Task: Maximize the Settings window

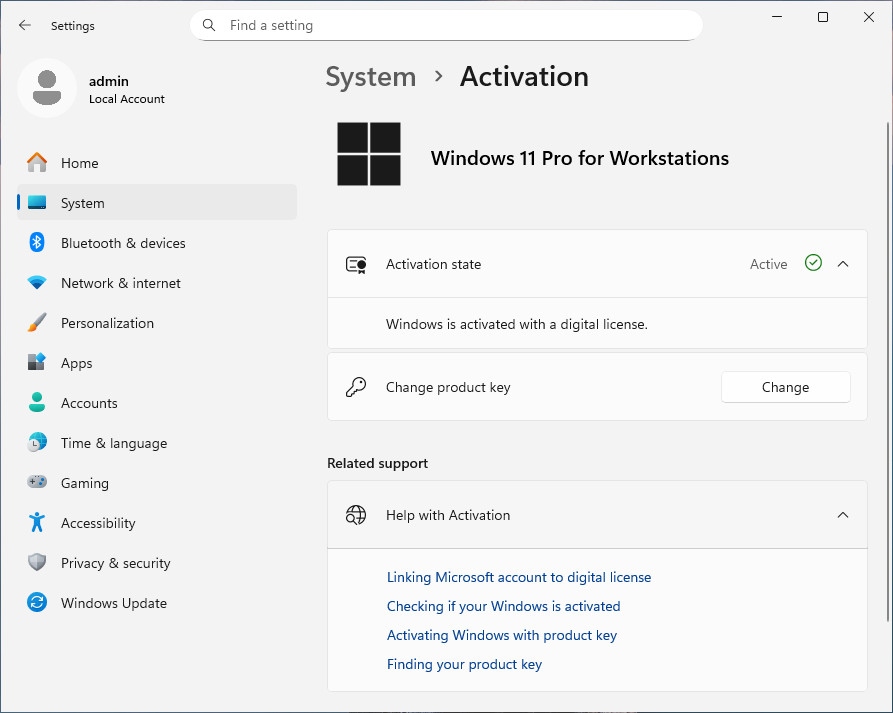Action: coord(822,17)
